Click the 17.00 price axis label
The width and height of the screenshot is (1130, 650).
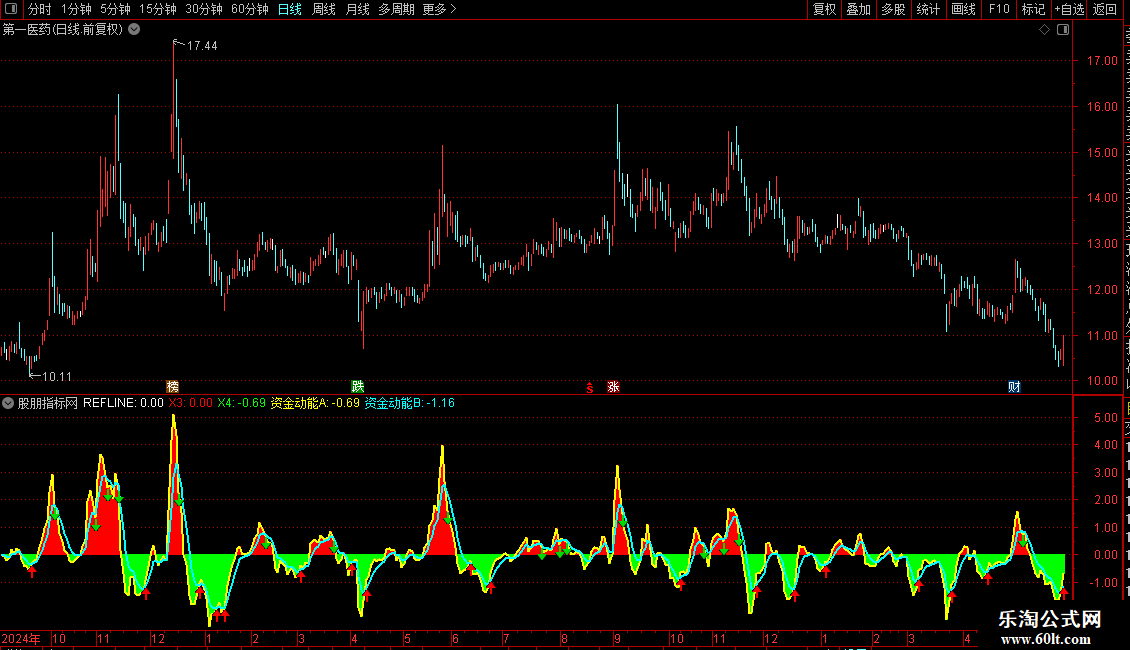[1103, 61]
